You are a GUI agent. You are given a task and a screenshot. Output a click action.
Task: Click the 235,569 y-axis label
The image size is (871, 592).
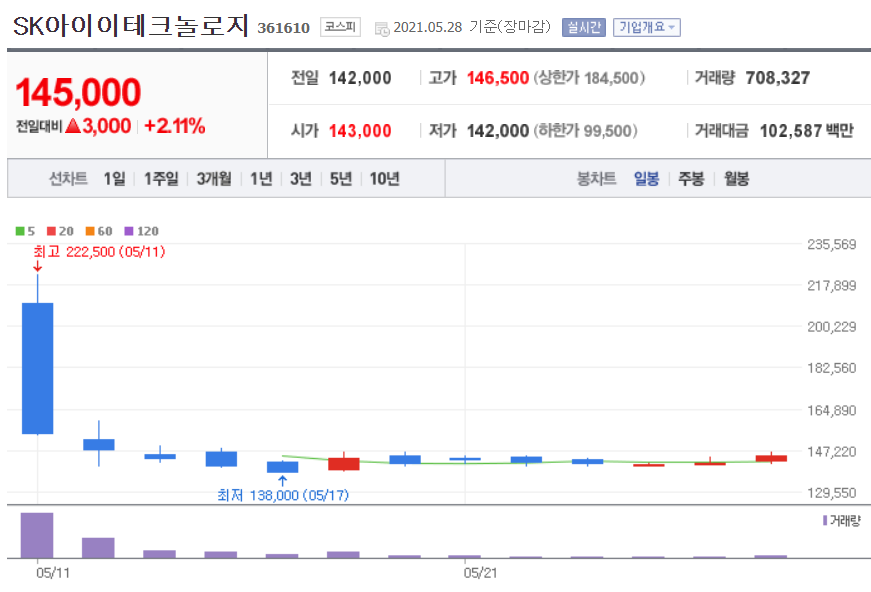pyautogui.click(x=832, y=244)
